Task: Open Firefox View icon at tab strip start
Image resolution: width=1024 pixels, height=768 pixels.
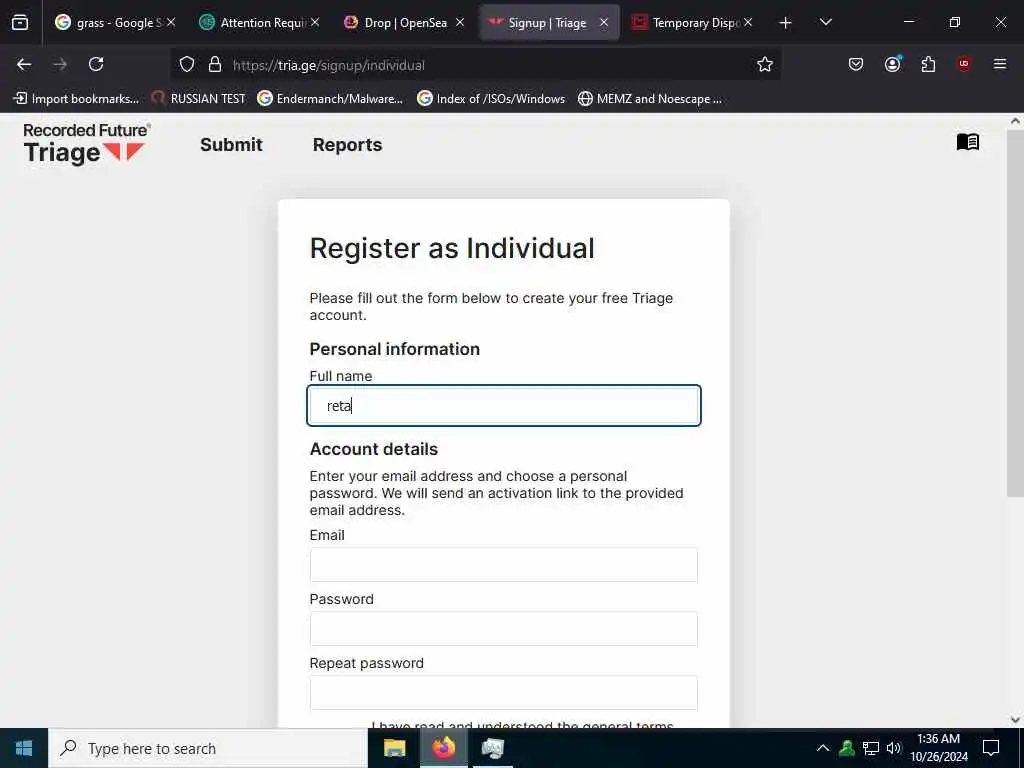Action: [x=20, y=22]
